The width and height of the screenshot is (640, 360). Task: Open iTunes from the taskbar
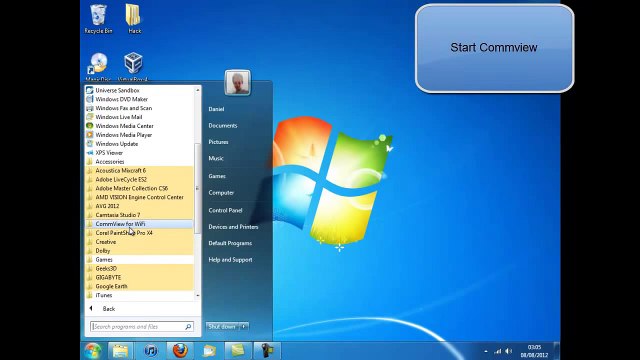[x=150, y=351]
